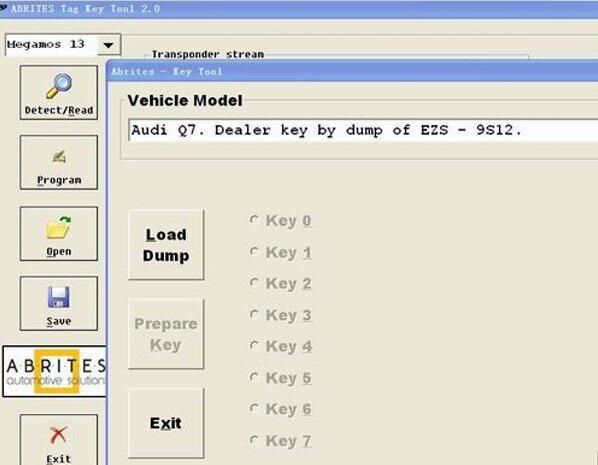
Task: Select the Key 6 radio button
Action: pos(254,409)
